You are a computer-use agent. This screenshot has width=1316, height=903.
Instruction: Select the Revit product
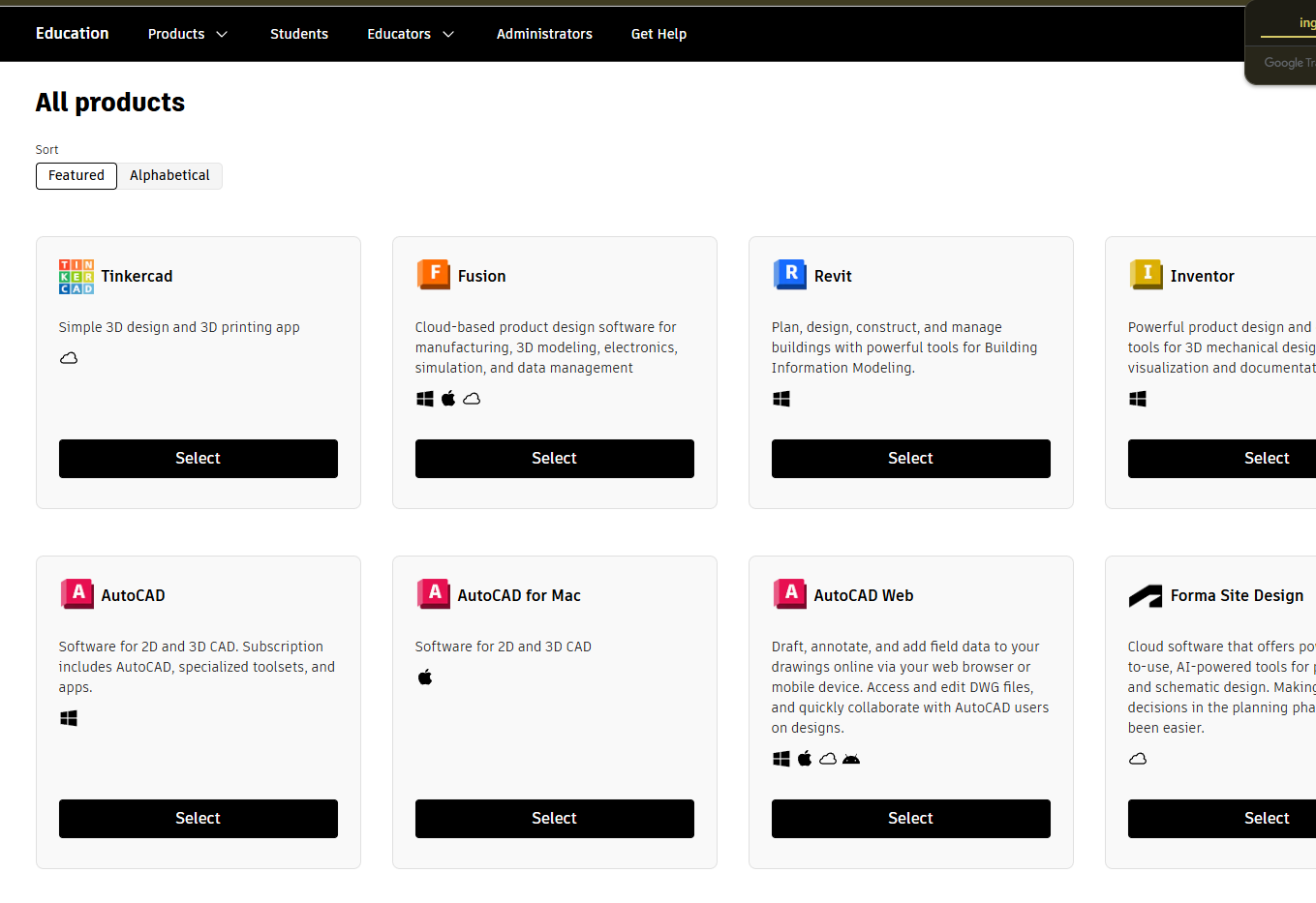pos(911,459)
